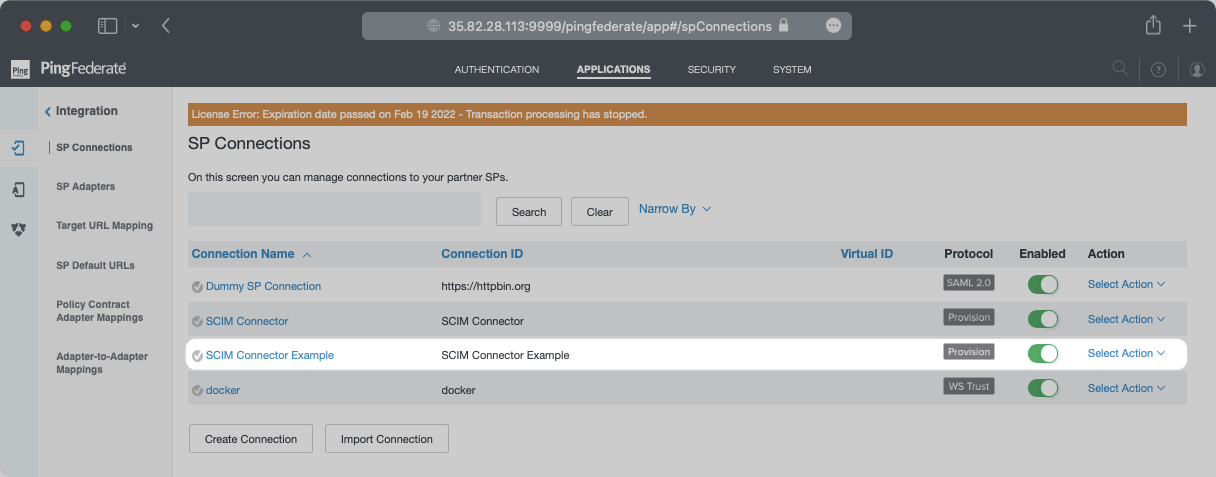This screenshot has height=477, width=1216.
Task: Open the Security menu tab
Action: point(711,70)
